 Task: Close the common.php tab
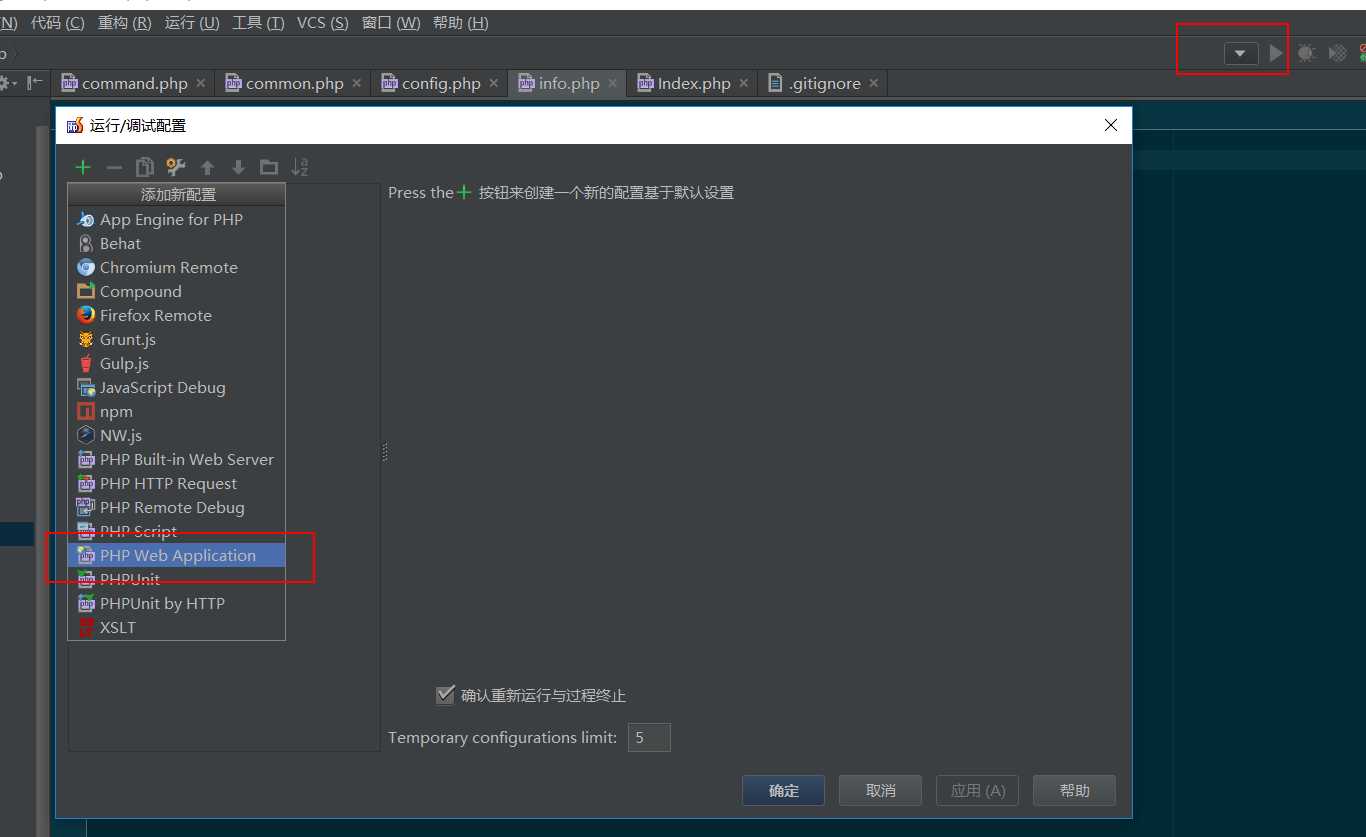tap(357, 83)
